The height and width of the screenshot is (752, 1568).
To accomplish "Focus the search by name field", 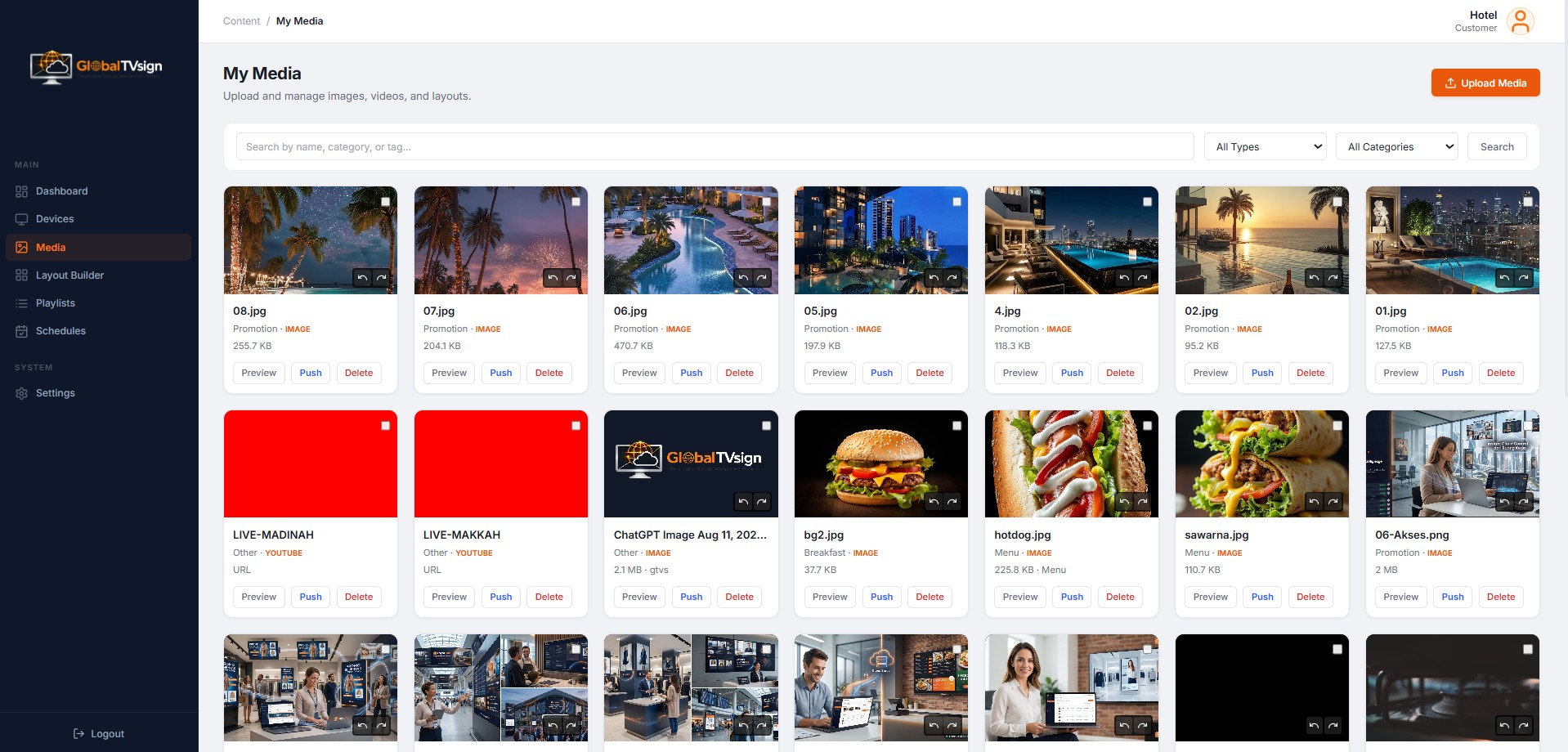I will (x=715, y=147).
